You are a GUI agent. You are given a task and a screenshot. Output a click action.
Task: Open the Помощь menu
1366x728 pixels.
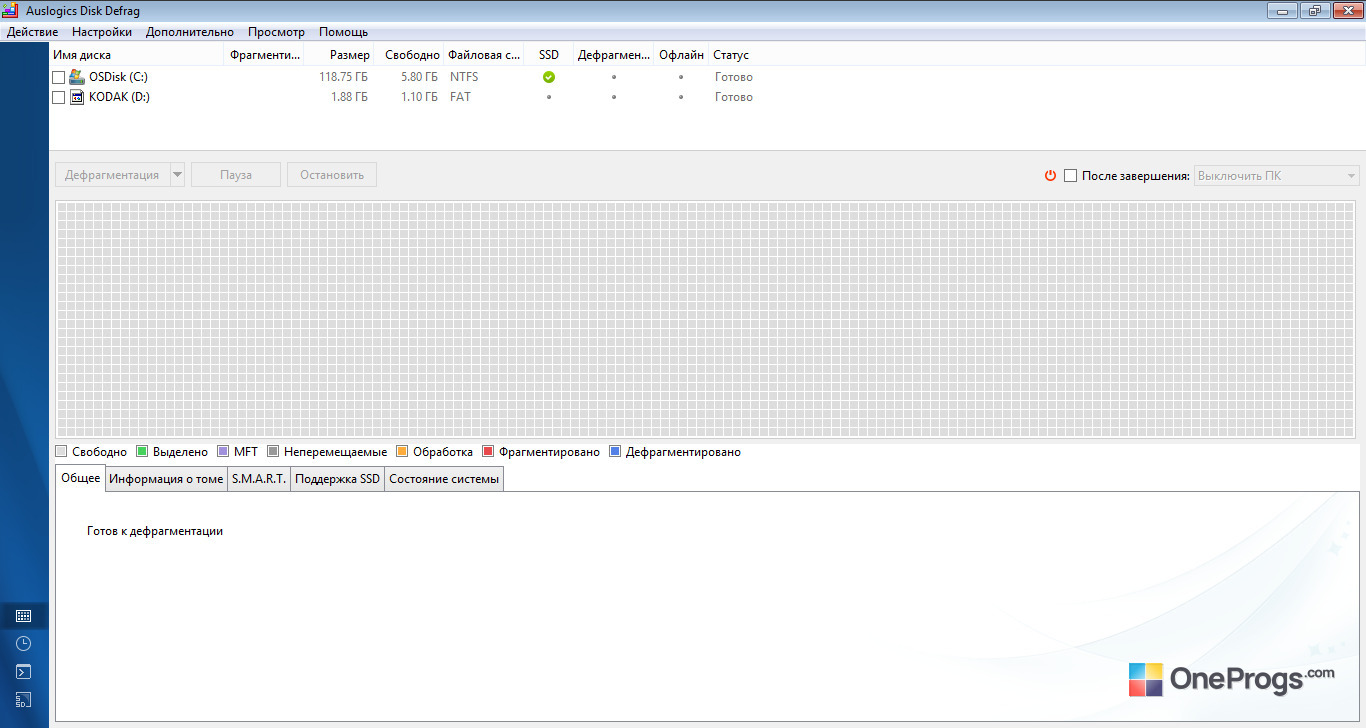(x=344, y=32)
